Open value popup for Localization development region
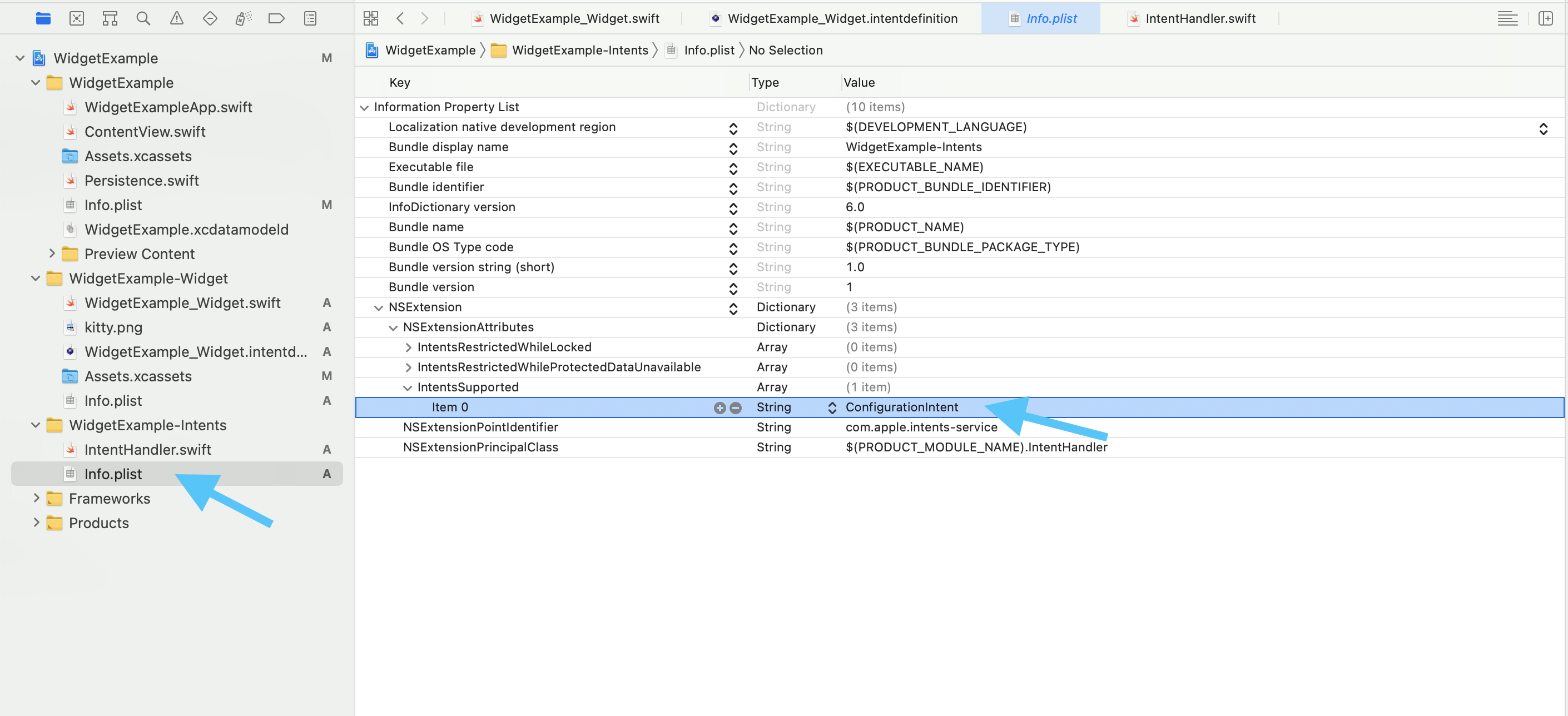This screenshot has width=1568, height=716. pos(1543,128)
